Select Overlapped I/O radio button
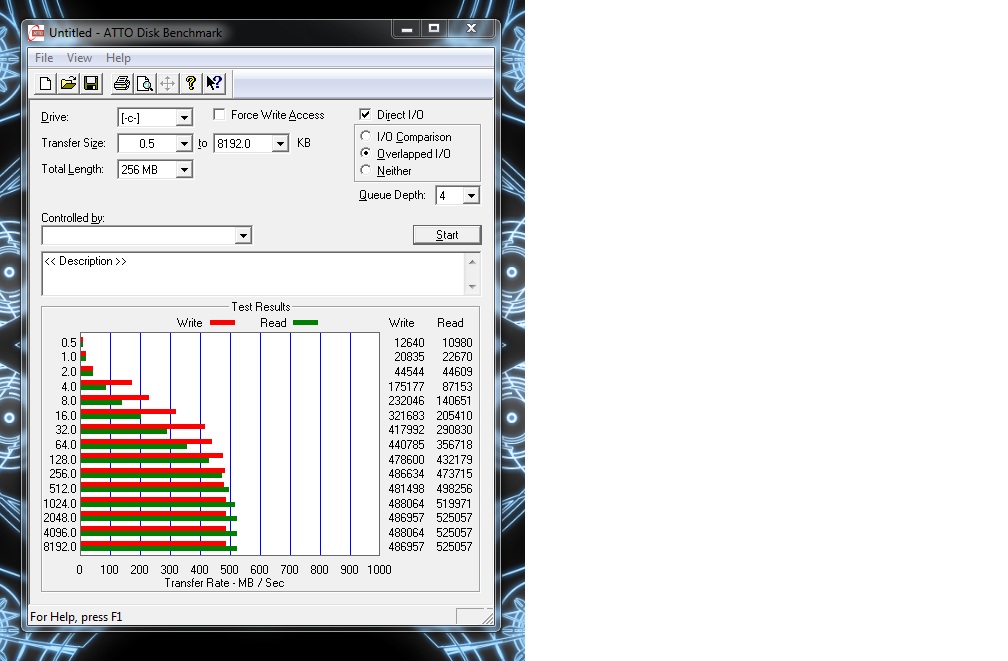This screenshot has width=1008, height=661. pyautogui.click(x=366, y=153)
